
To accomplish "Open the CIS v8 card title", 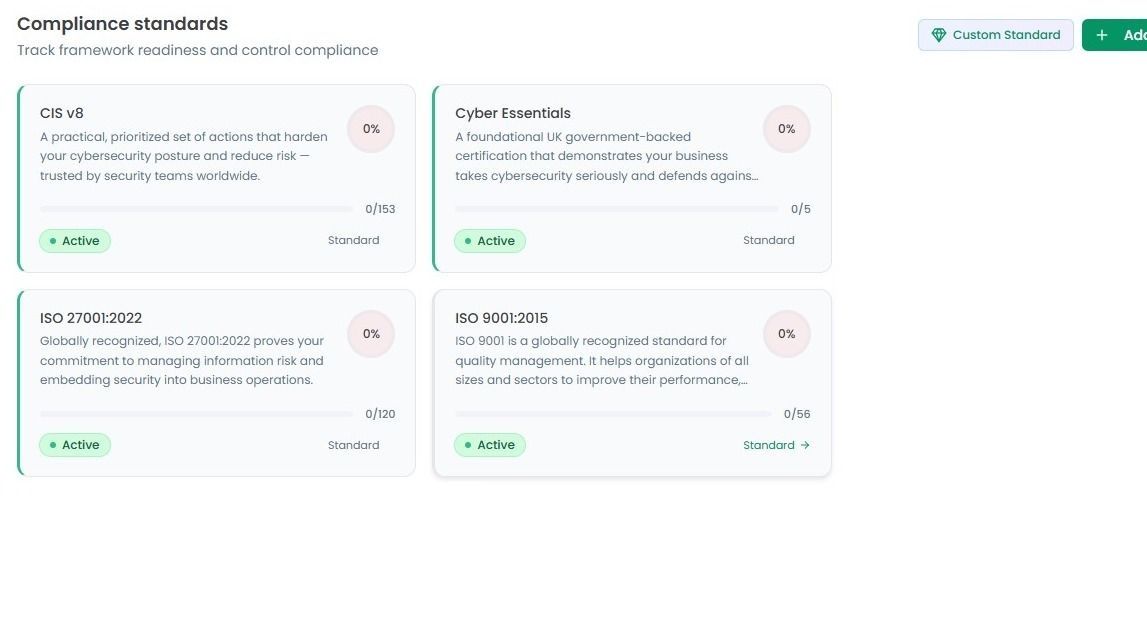I will pos(61,113).
